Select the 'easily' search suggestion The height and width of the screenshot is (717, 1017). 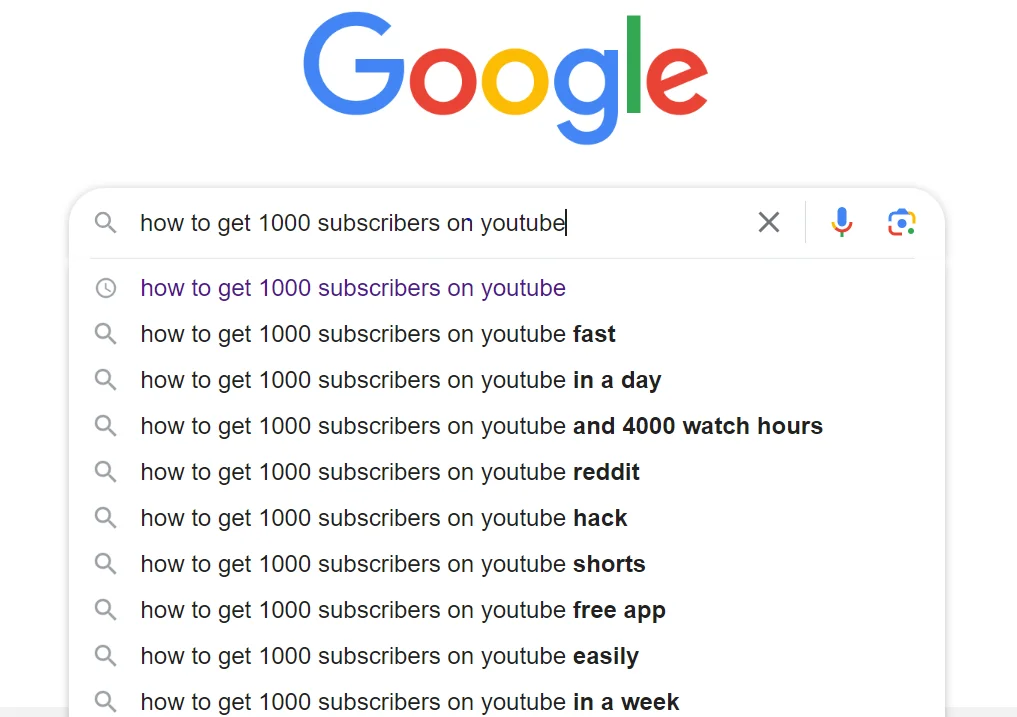pyautogui.click(x=389, y=656)
